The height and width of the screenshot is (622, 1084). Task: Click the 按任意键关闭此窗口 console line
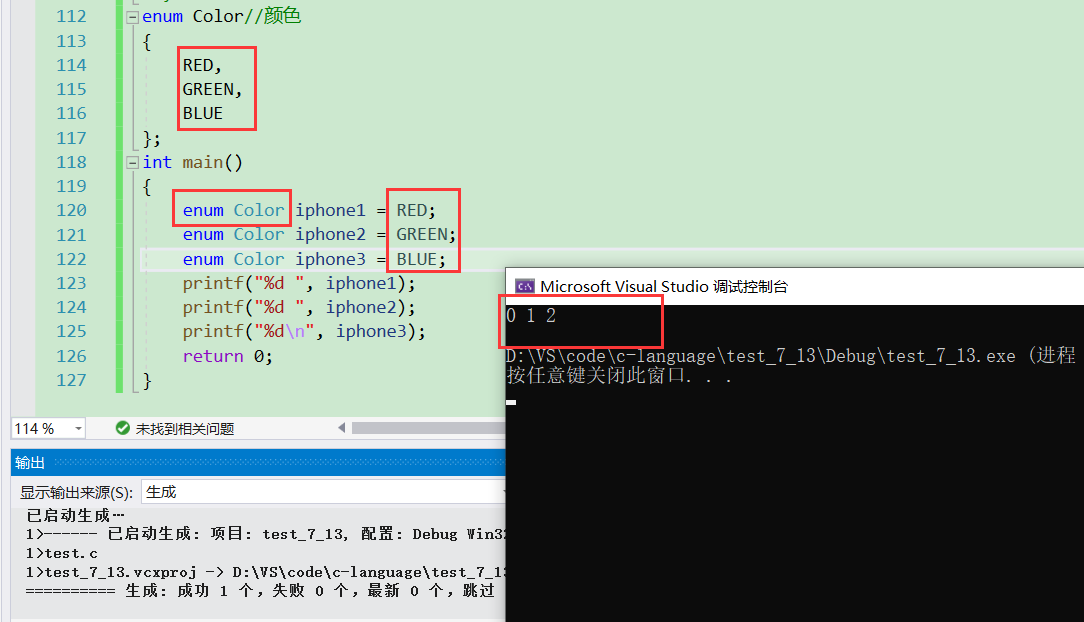tap(619, 375)
